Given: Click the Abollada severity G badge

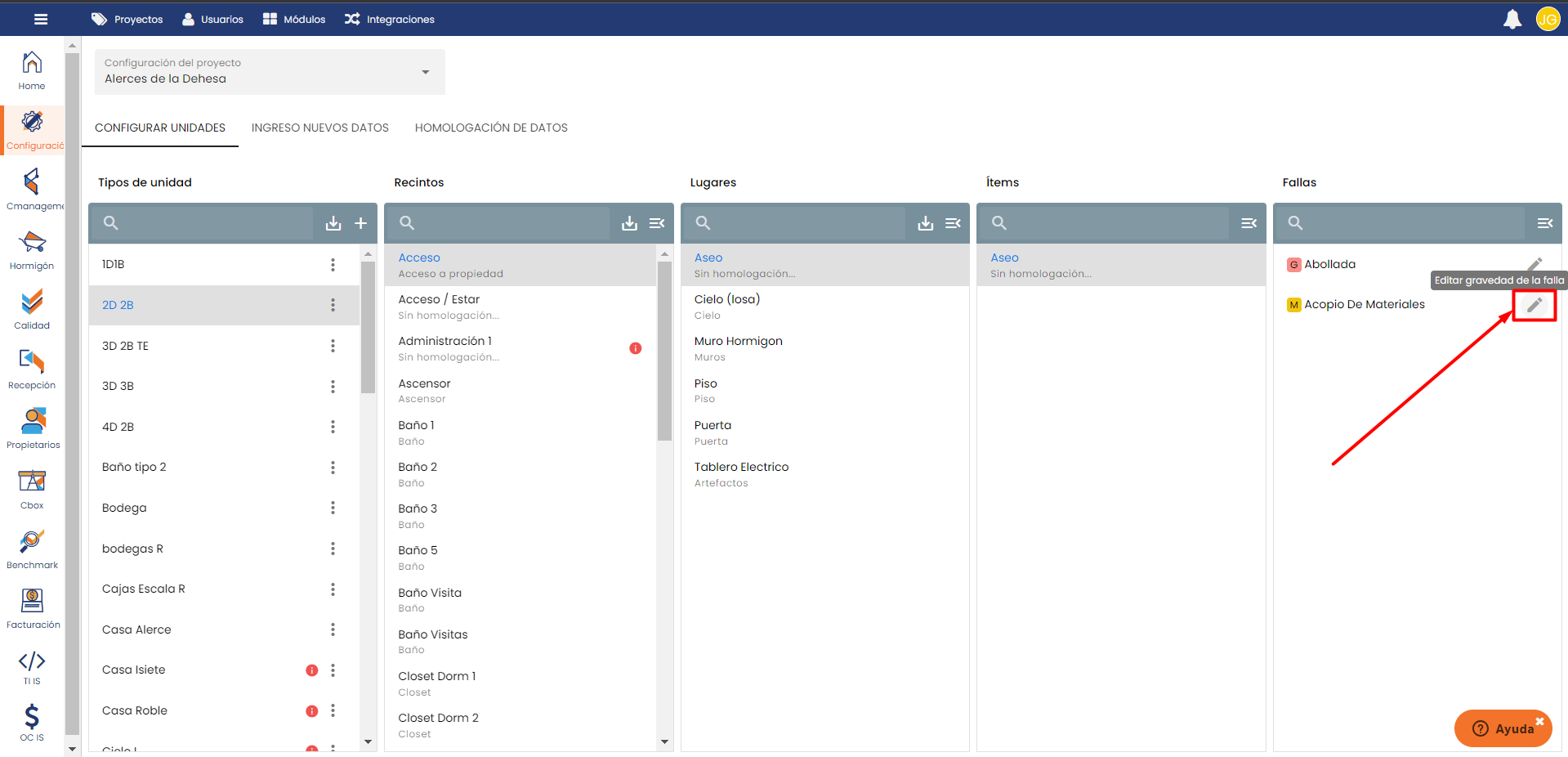Looking at the screenshot, I should tap(1293, 265).
